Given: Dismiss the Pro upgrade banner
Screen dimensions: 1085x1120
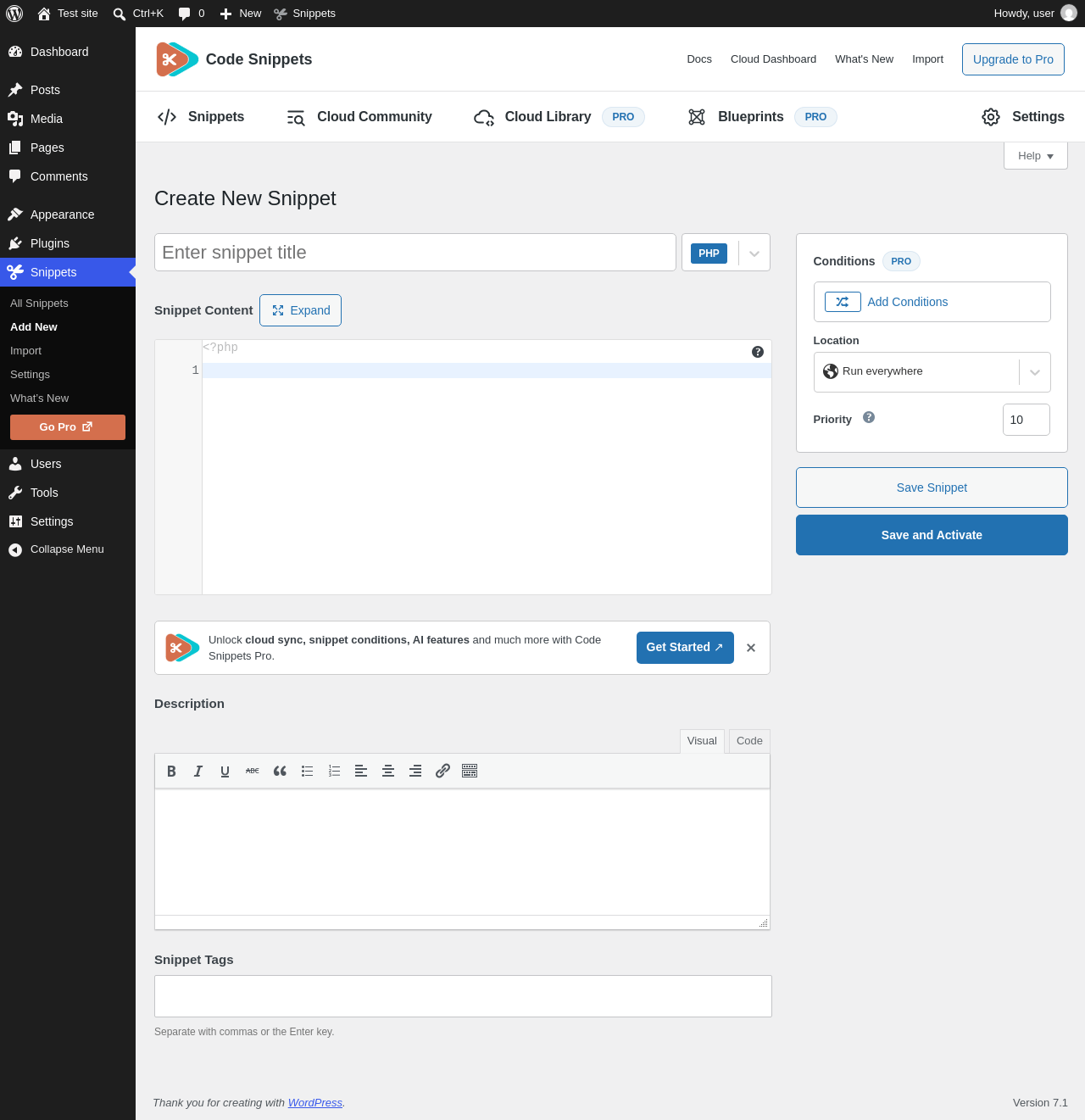Looking at the screenshot, I should [x=751, y=648].
